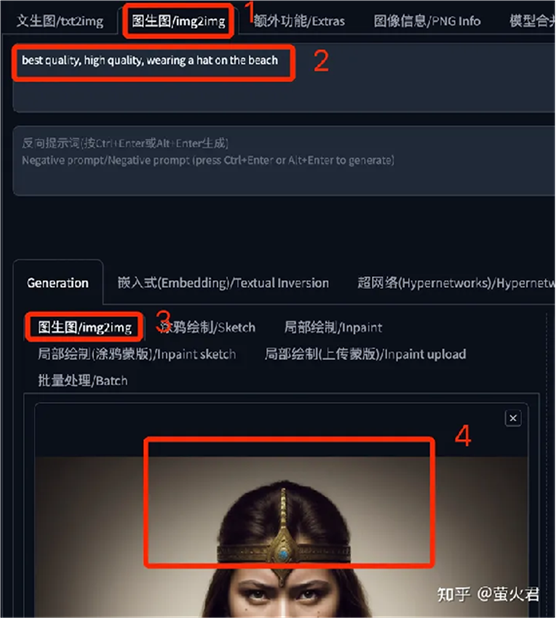Open the 模型合并 tab at the right edge
The width and height of the screenshot is (556, 618).
click(532, 21)
